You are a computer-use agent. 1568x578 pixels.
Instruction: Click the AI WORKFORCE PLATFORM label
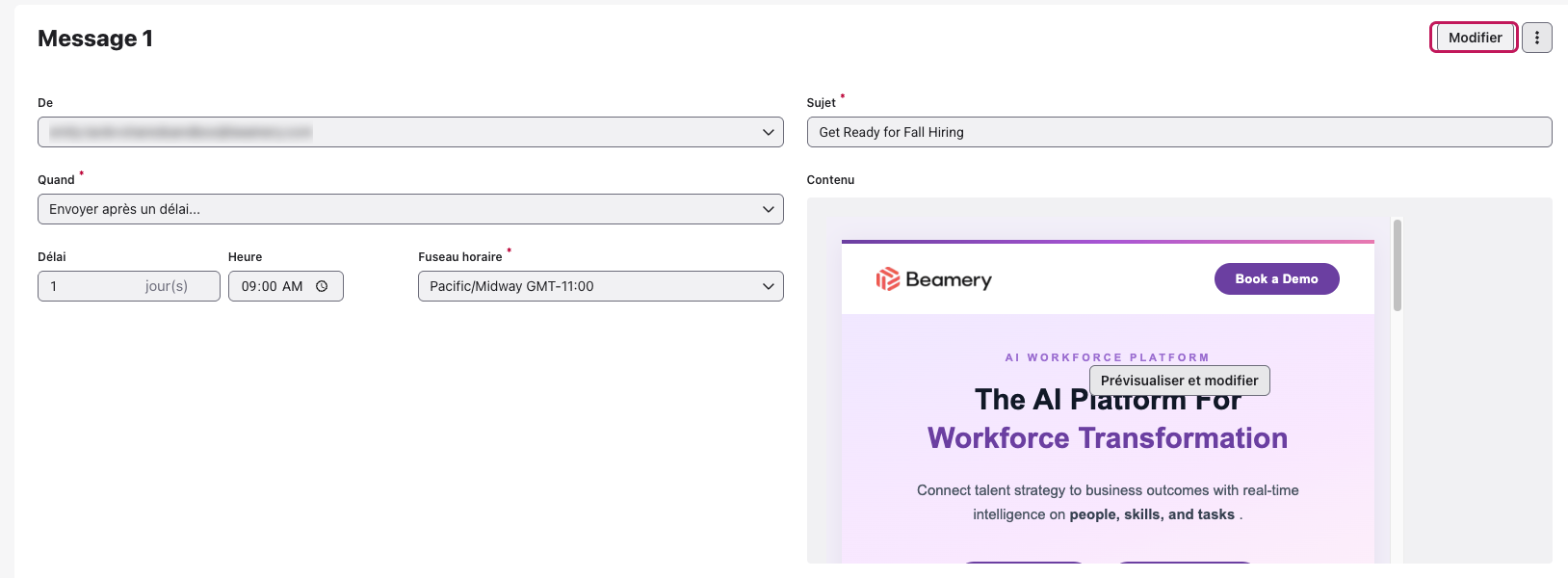1107,357
